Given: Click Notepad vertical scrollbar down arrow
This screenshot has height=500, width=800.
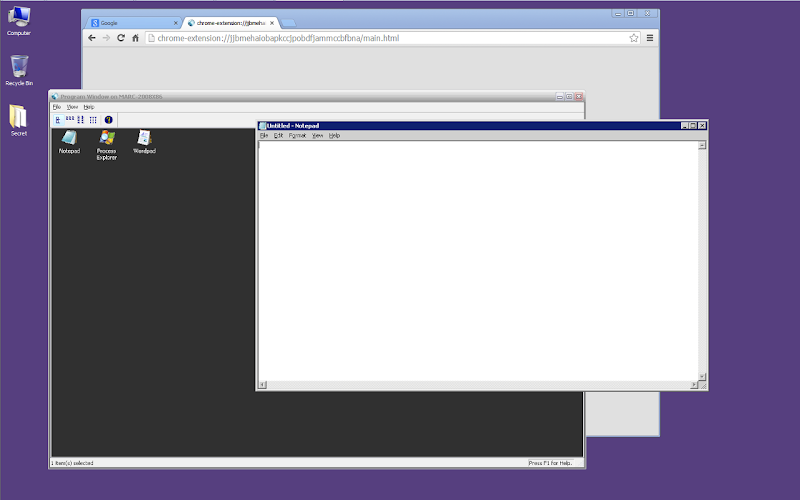Looking at the screenshot, I should click(x=702, y=377).
